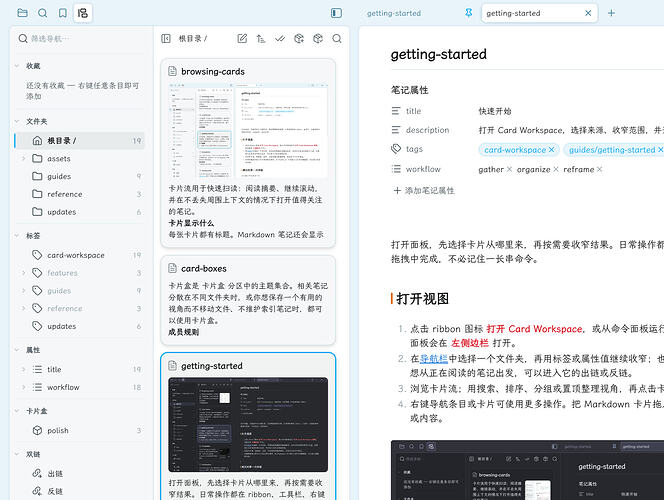Select the card-workspace tag in navigation
Image resolution: width=664 pixels, height=500 pixels.
pyautogui.click(x=80, y=255)
